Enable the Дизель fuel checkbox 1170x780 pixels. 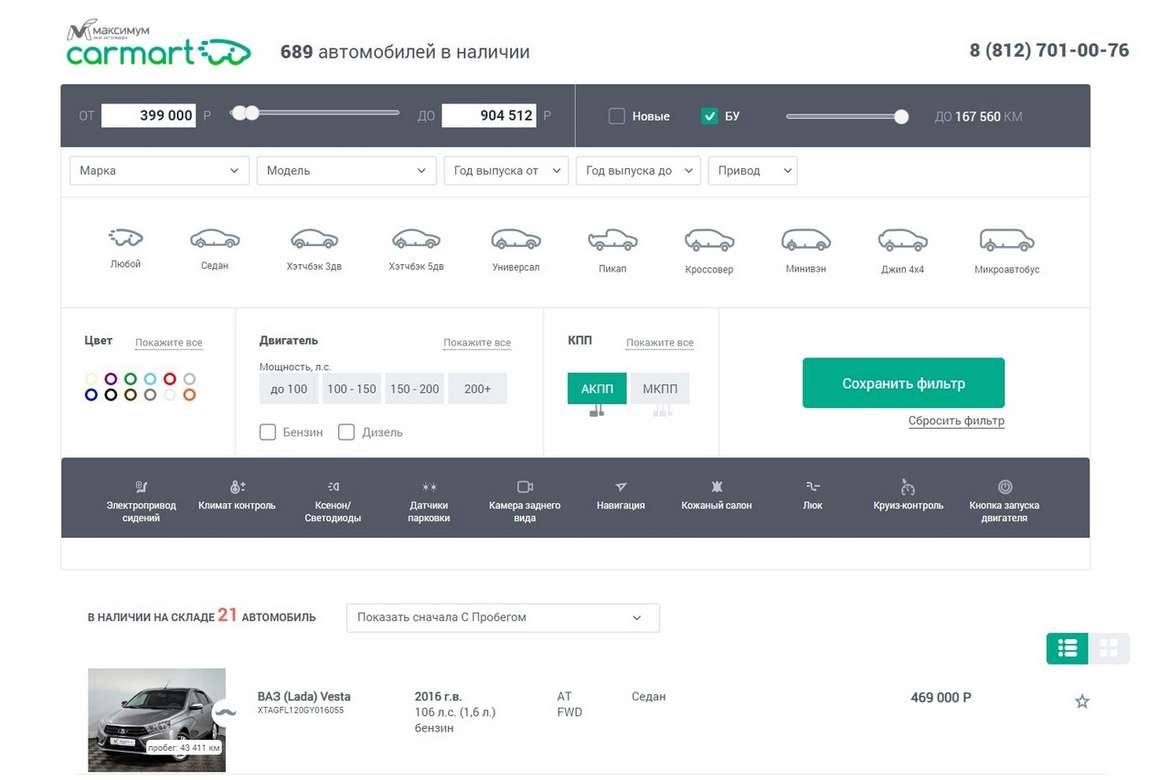click(x=347, y=432)
